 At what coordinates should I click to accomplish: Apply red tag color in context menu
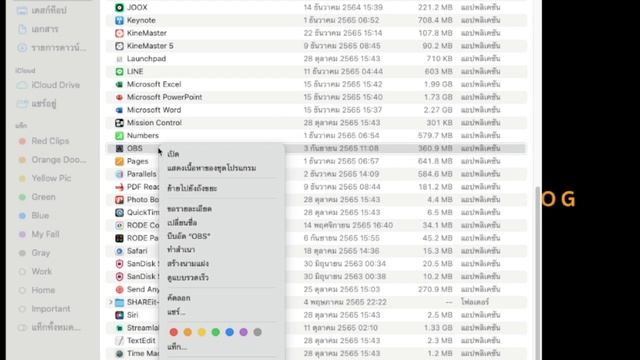point(173,332)
